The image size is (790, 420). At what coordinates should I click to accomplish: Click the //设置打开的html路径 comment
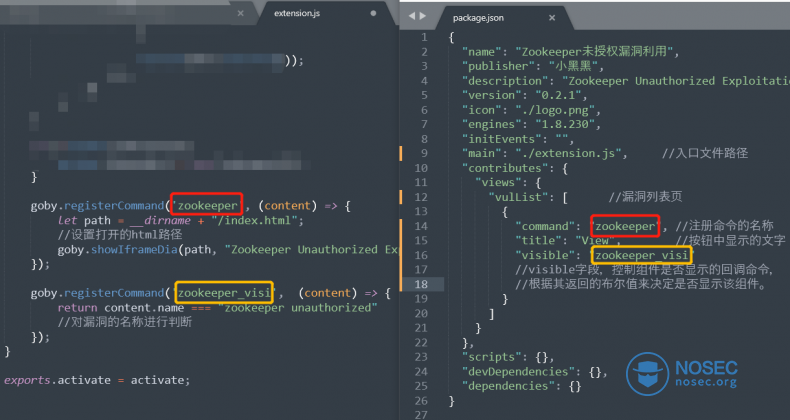point(120,235)
